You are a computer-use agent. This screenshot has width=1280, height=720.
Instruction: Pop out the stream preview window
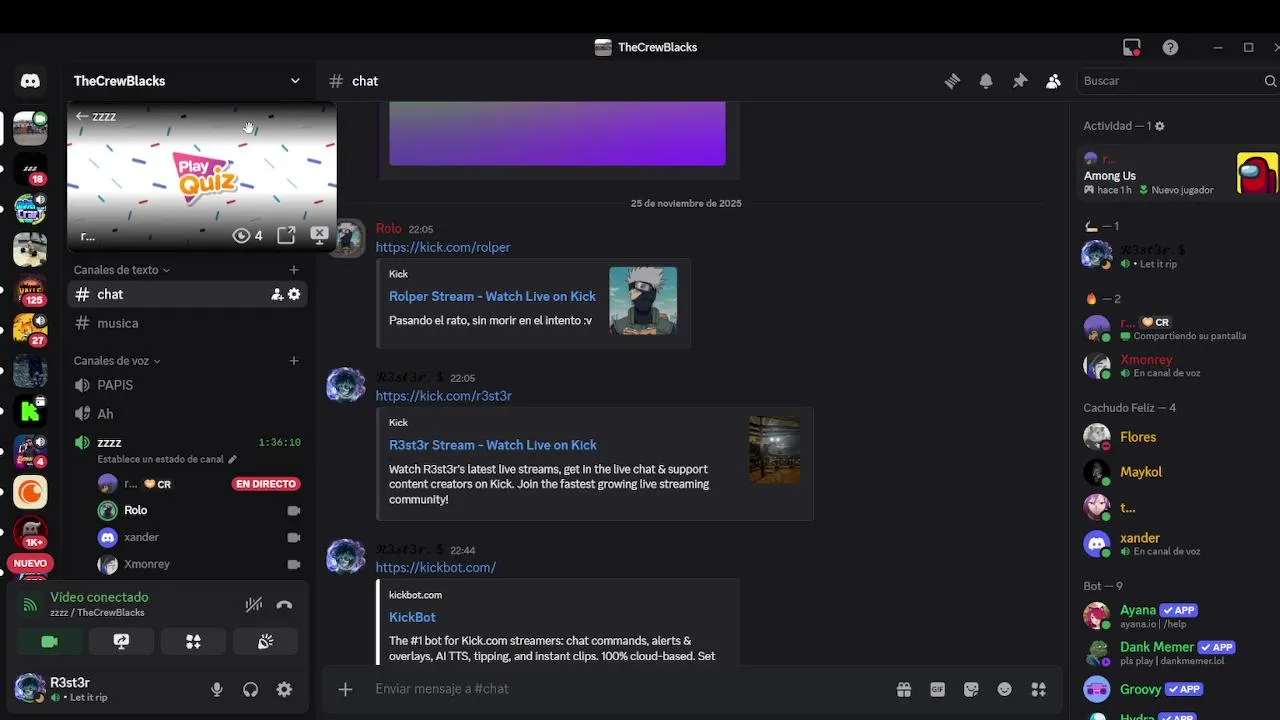click(x=286, y=235)
